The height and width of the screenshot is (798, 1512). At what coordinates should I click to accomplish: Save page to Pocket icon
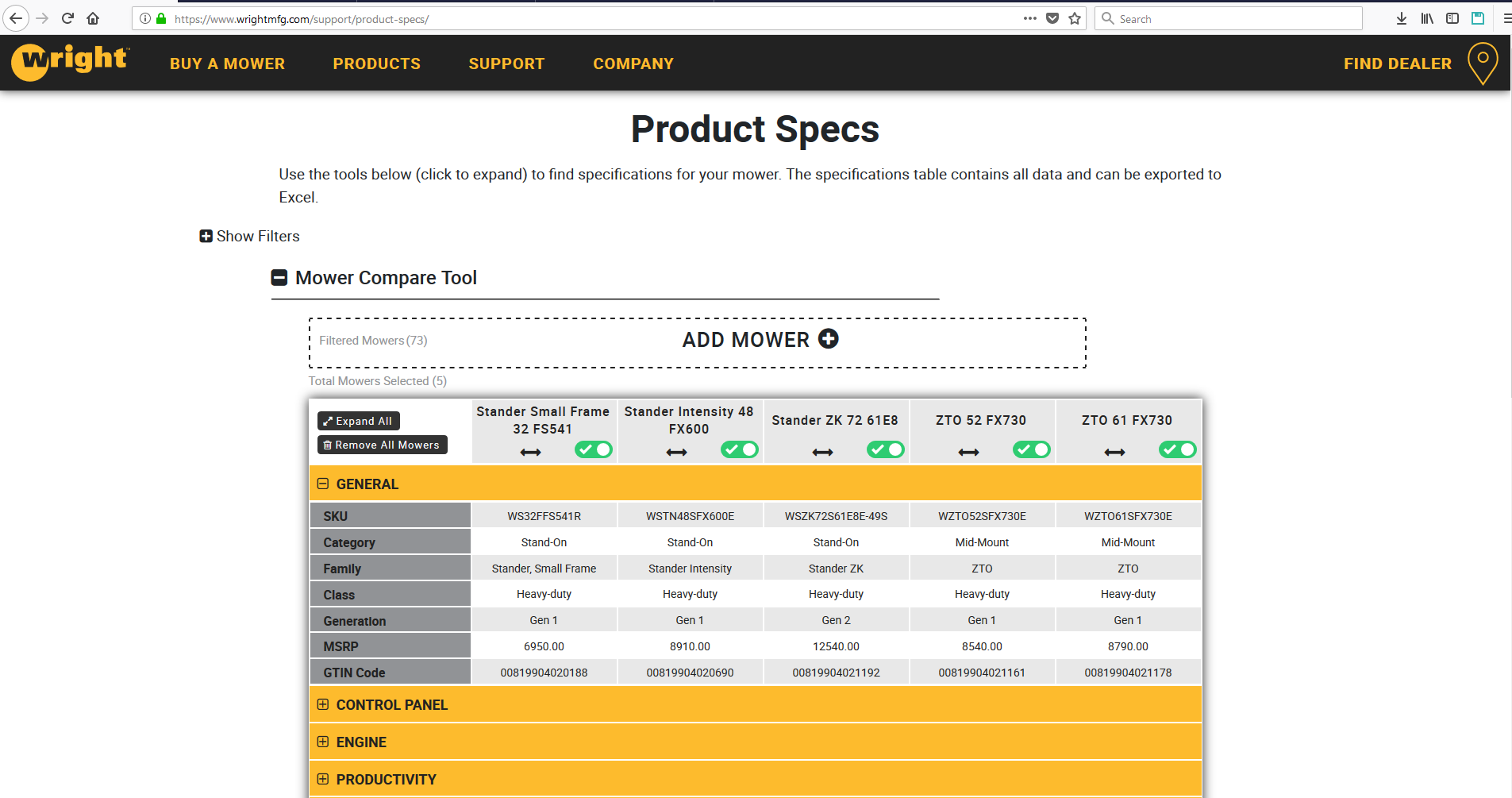1052,18
